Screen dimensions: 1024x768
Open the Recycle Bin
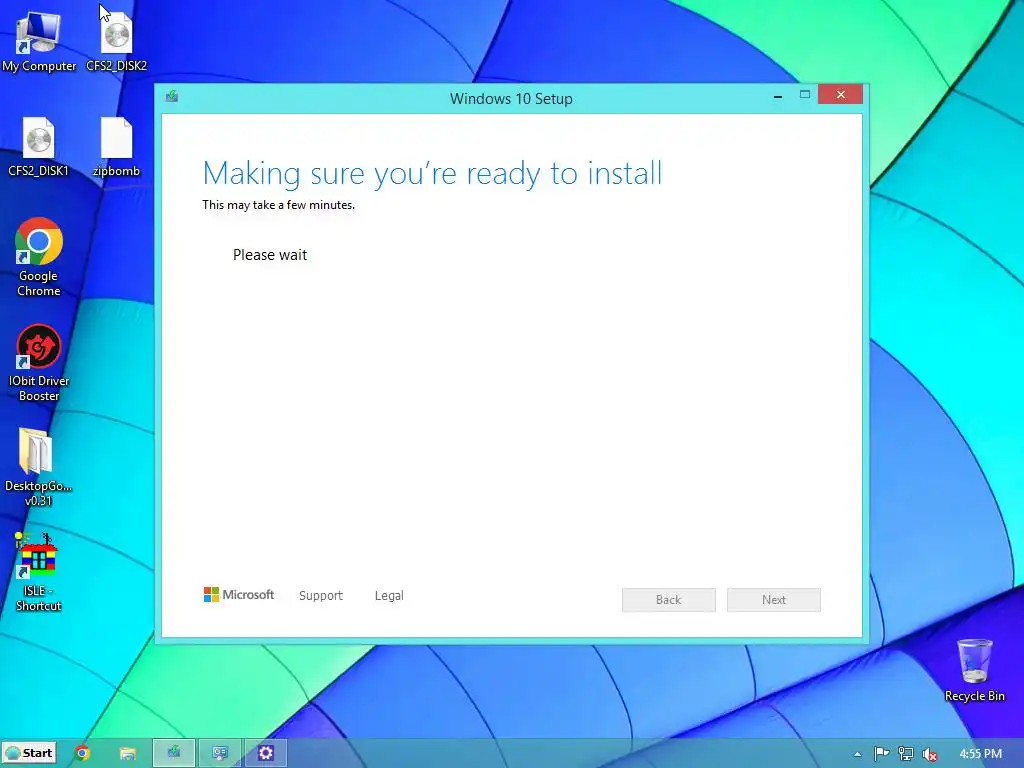point(974,670)
